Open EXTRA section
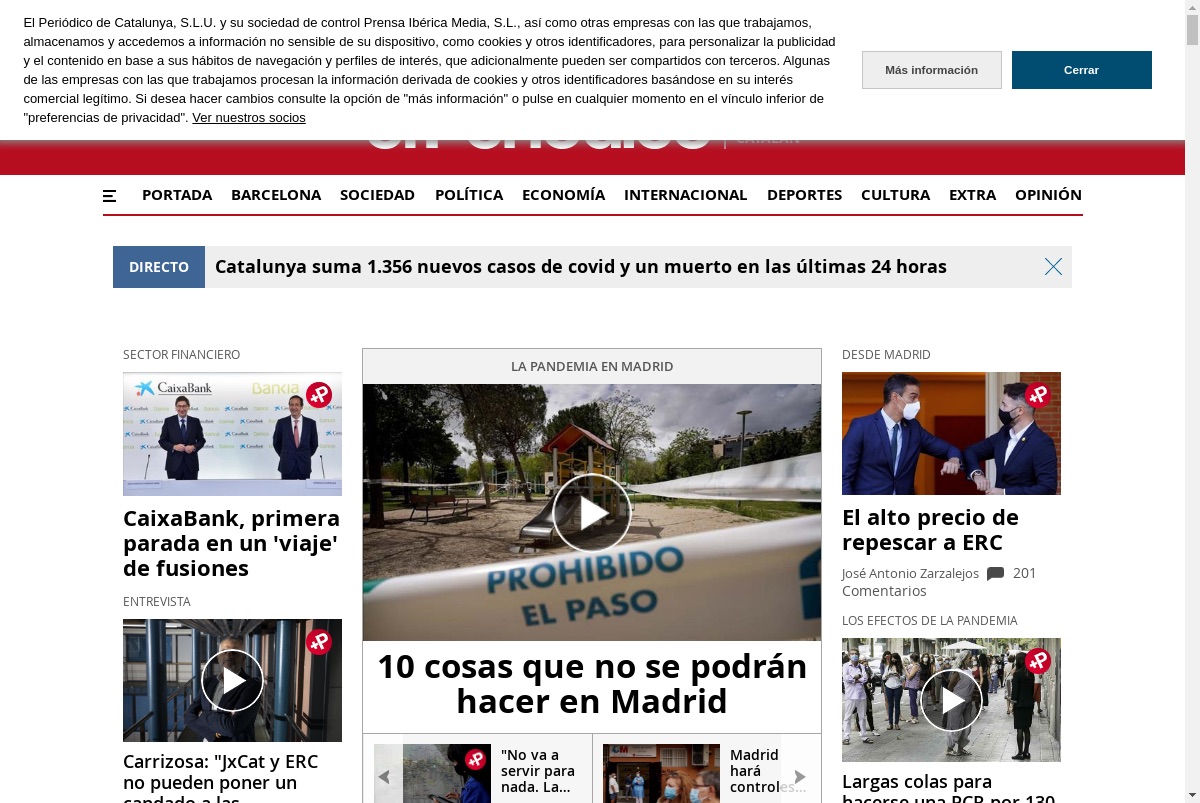Image resolution: width=1200 pixels, height=803 pixels. [972, 195]
